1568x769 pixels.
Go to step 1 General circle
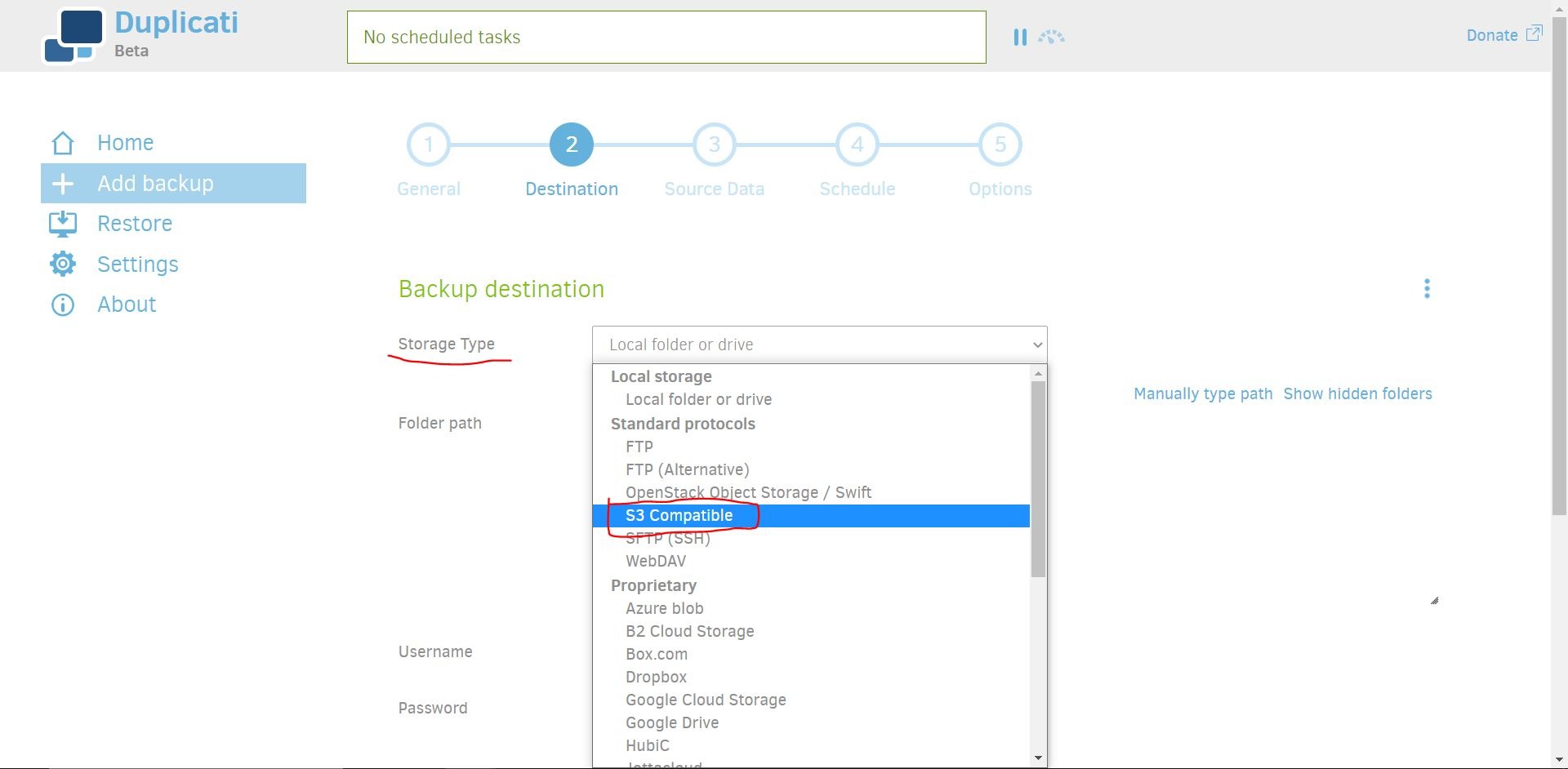point(429,144)
